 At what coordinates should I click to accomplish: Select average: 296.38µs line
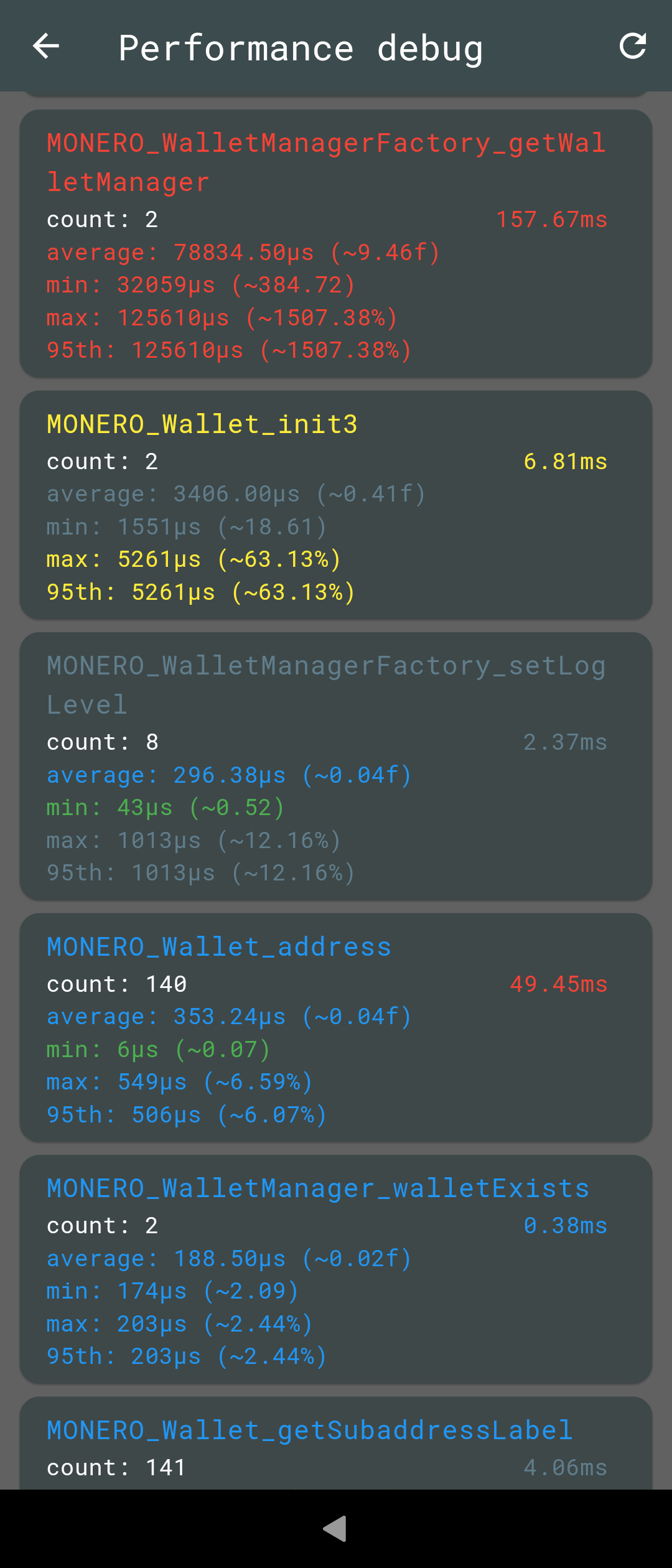point(230,775)
